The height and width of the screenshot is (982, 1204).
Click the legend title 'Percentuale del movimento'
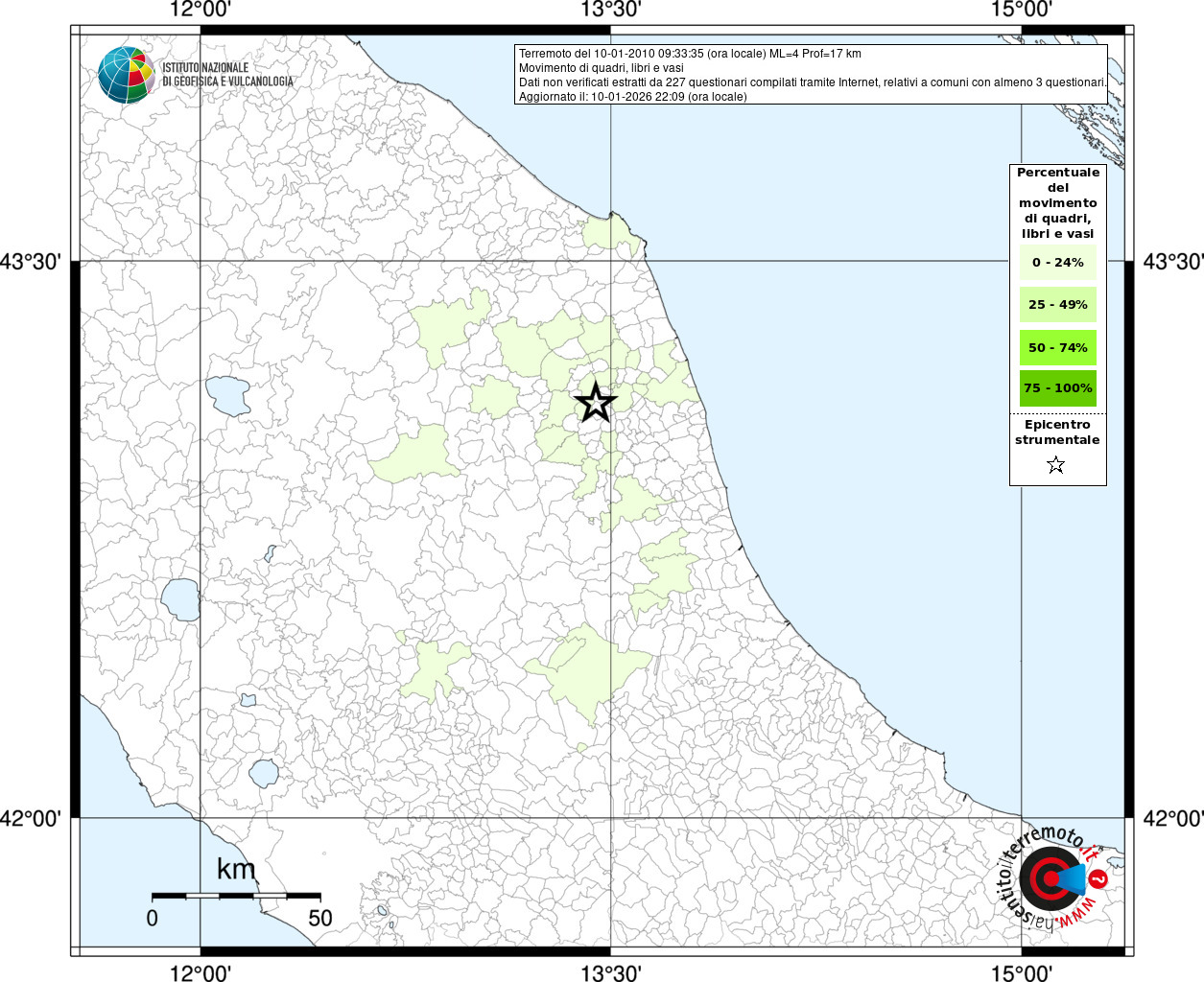[1057, 202]
